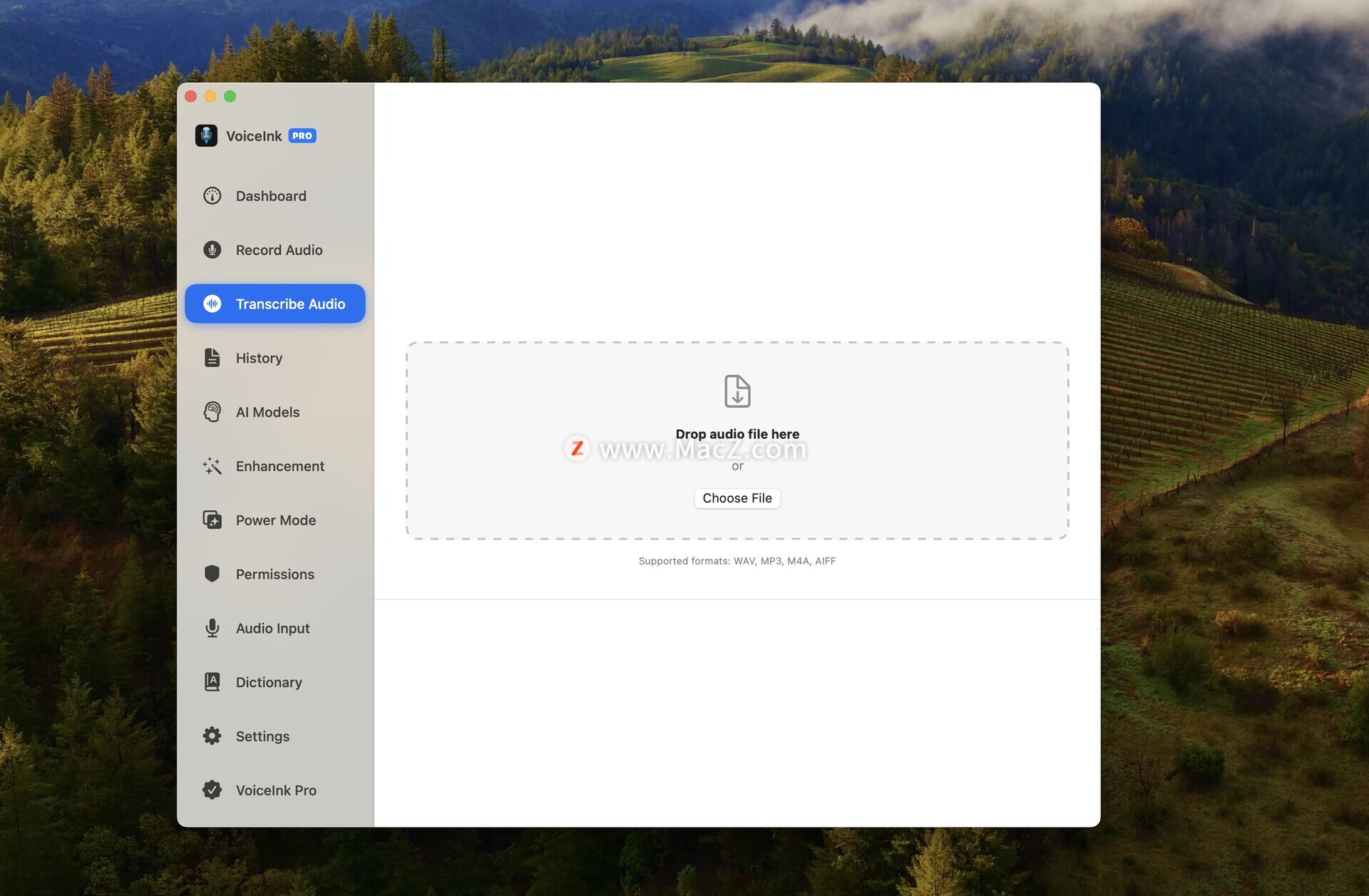Click the supported formats note
This screenshot has width=1369, height=896.
(x=737, y=561)
